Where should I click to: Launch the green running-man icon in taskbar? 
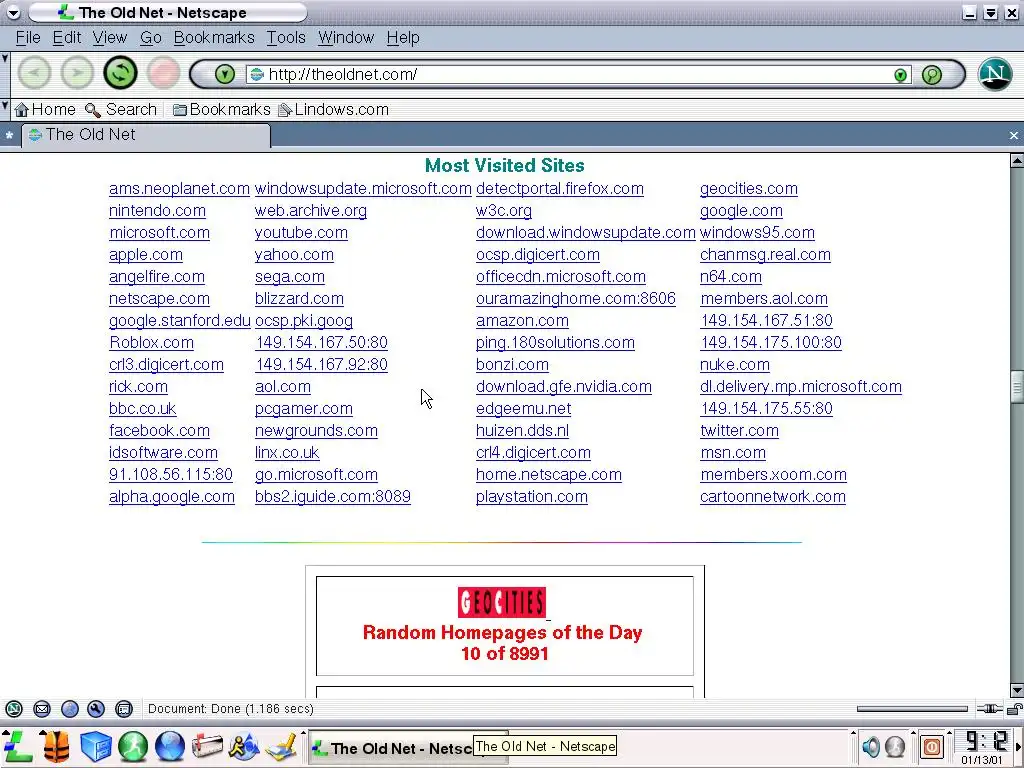(133, 746)
